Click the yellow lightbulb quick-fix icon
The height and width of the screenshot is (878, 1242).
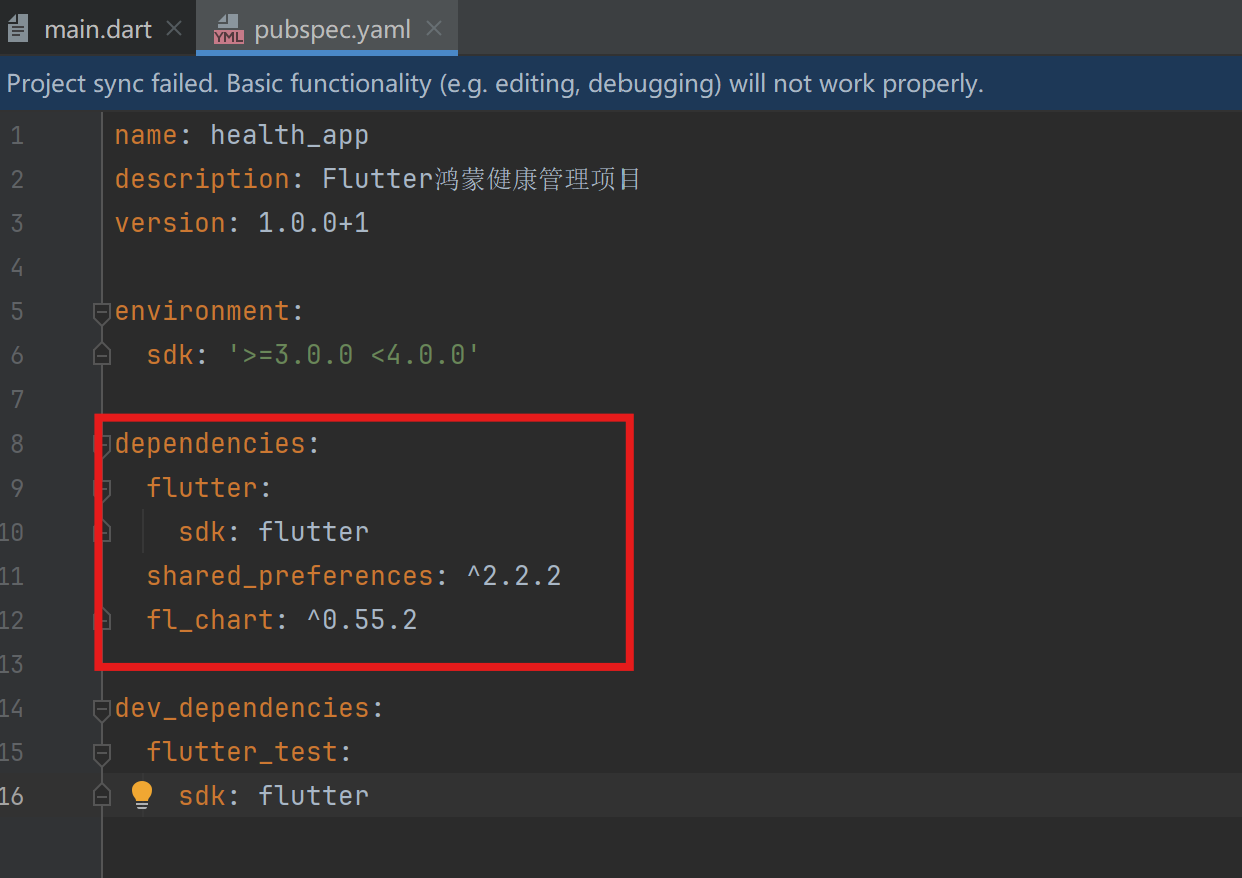142,795
